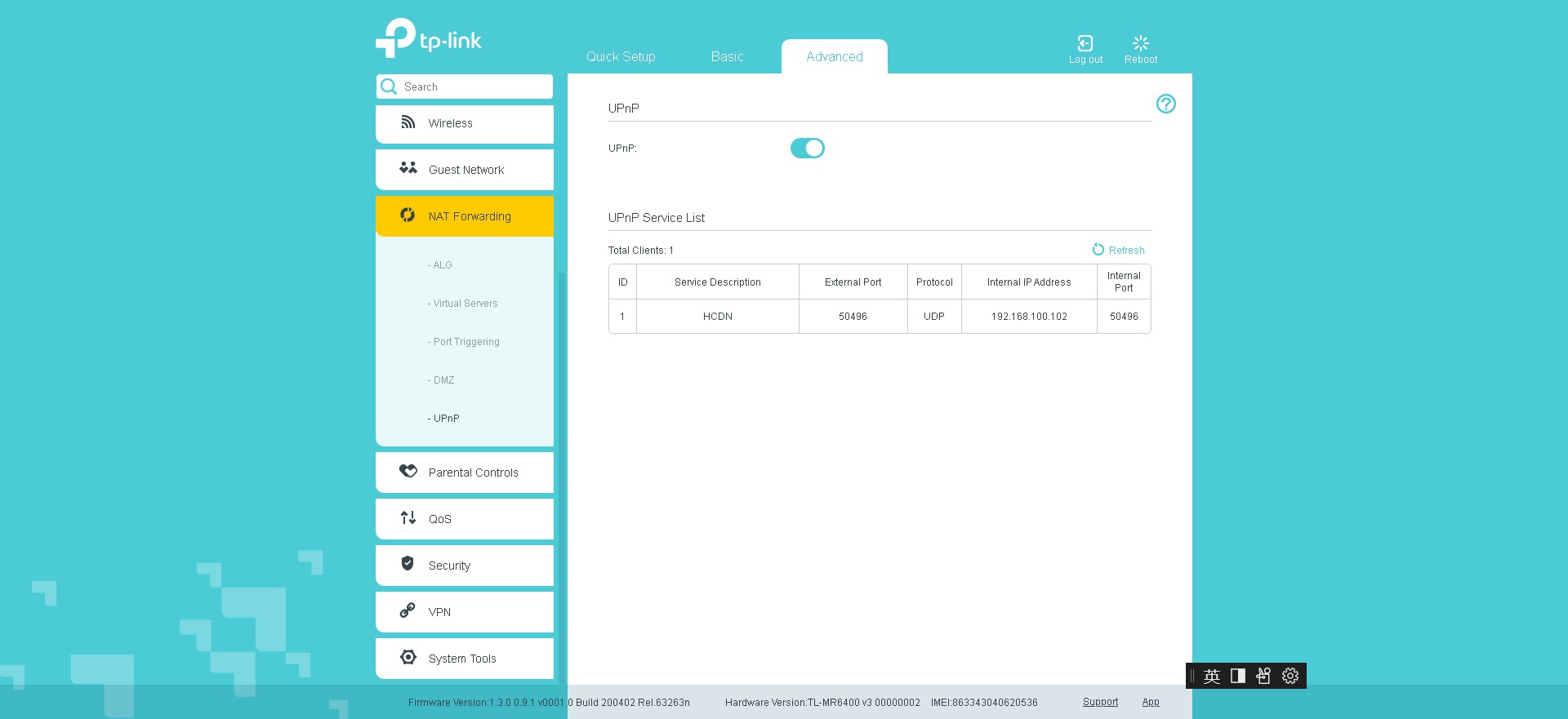The height and width of the screenshot is (719, 1568).
Task: Click the Internal IP Address column header
Action: (x=1029, y=282)
